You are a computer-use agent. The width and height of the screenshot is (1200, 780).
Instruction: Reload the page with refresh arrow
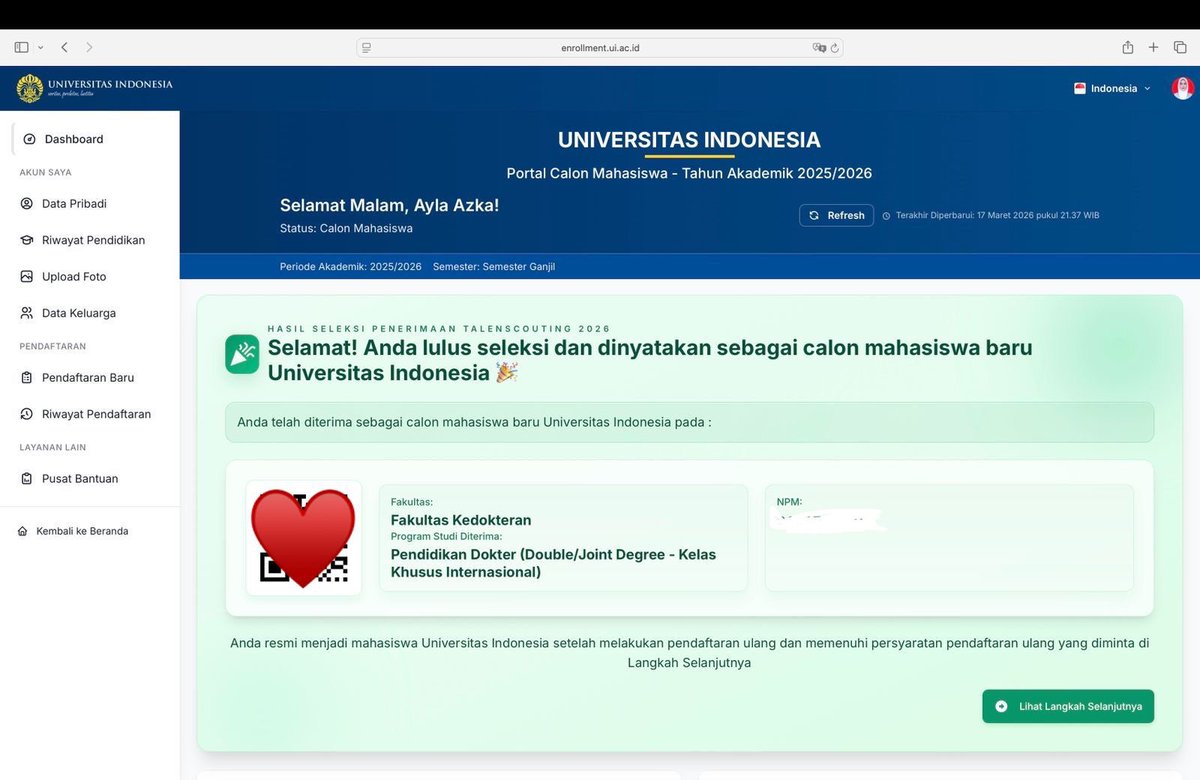[x=835, y=47]
